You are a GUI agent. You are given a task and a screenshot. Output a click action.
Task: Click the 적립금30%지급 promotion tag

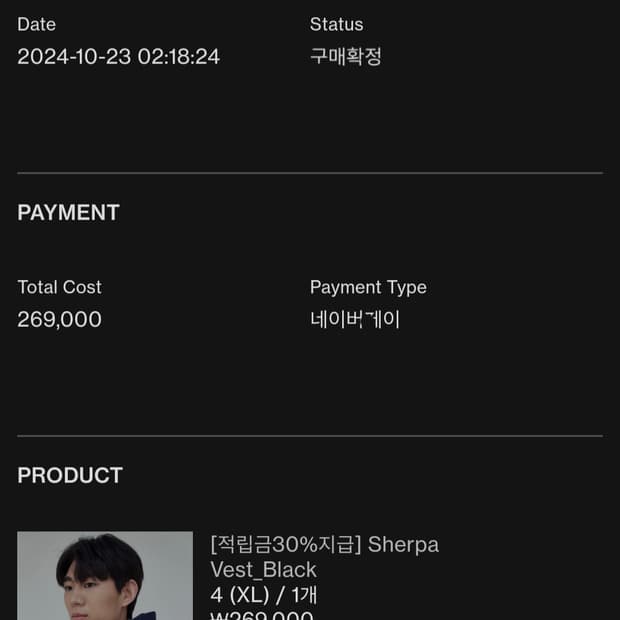click(x=284, y=545)
